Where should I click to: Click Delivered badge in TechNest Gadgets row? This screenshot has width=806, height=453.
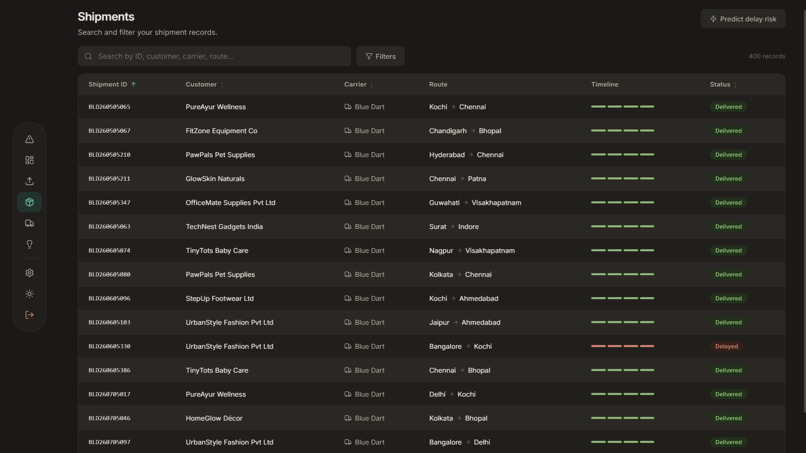(728, 226)
